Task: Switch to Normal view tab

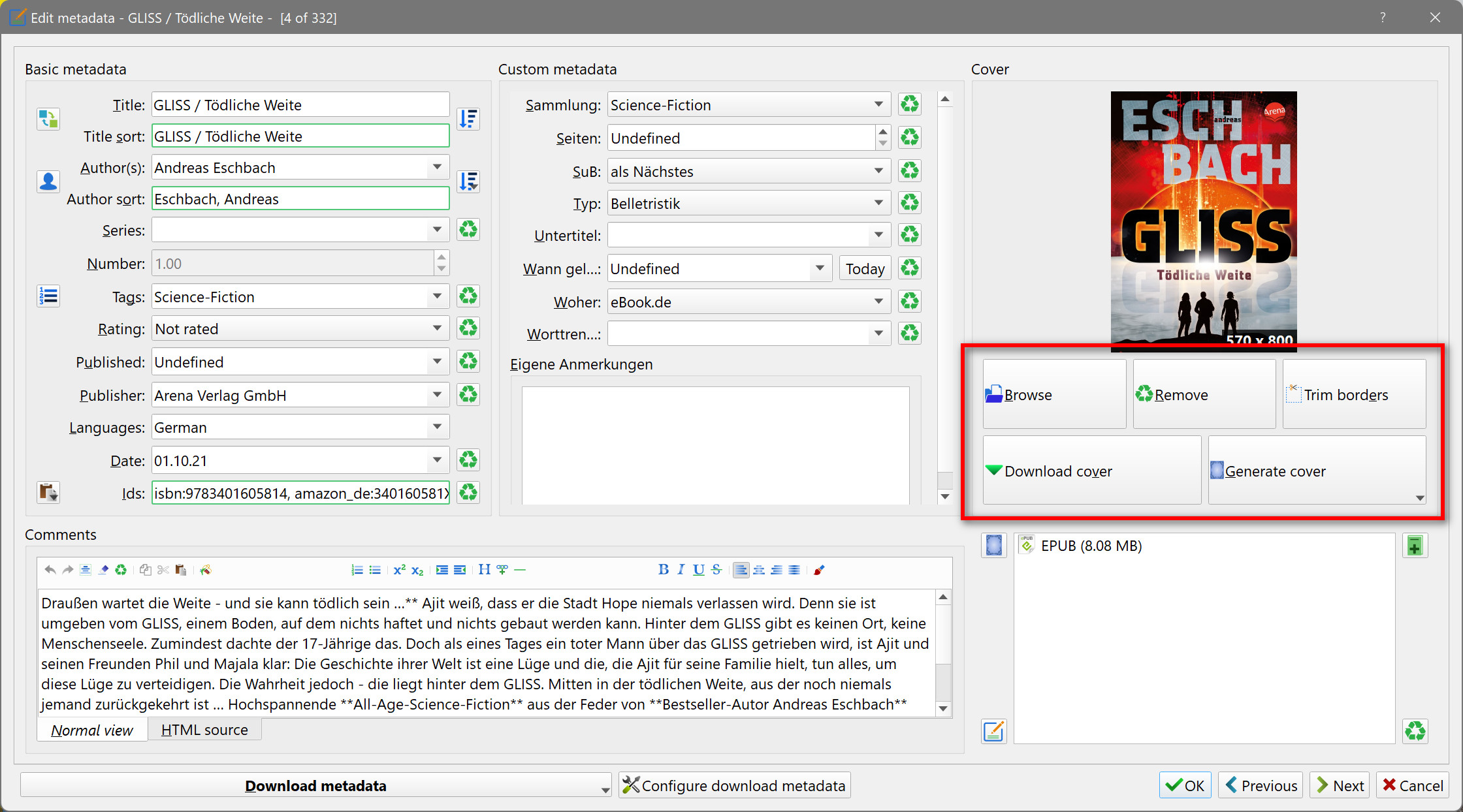Action: (x=92, y=730)
